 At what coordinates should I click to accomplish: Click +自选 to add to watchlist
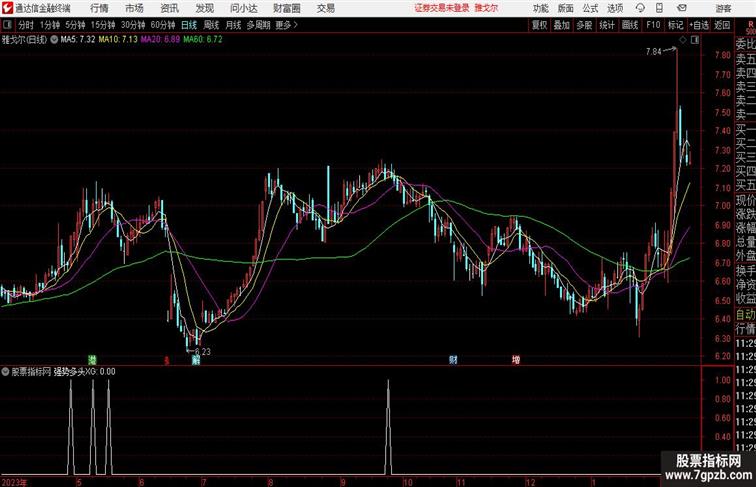tap(699, 25)
